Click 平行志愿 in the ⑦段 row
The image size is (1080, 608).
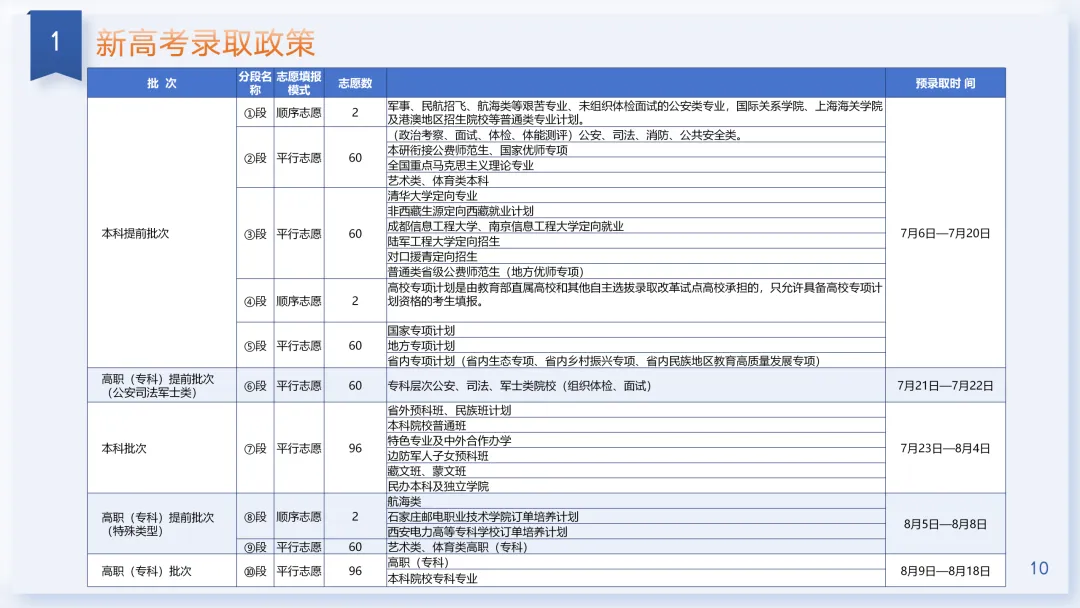[x=299, y=448]
